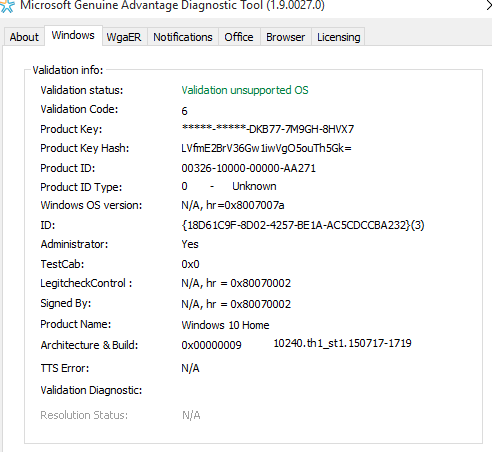
Task: Click the Administrator value 'Yes'
Action: point(190,244)
